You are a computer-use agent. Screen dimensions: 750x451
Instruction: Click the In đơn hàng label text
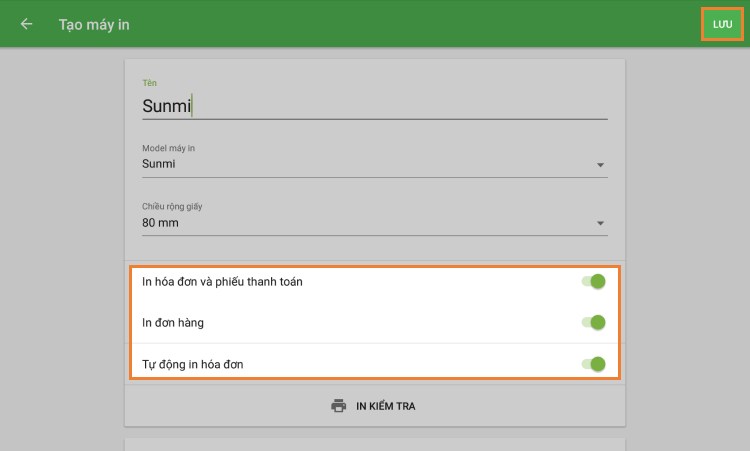click(x=174, y=322)
